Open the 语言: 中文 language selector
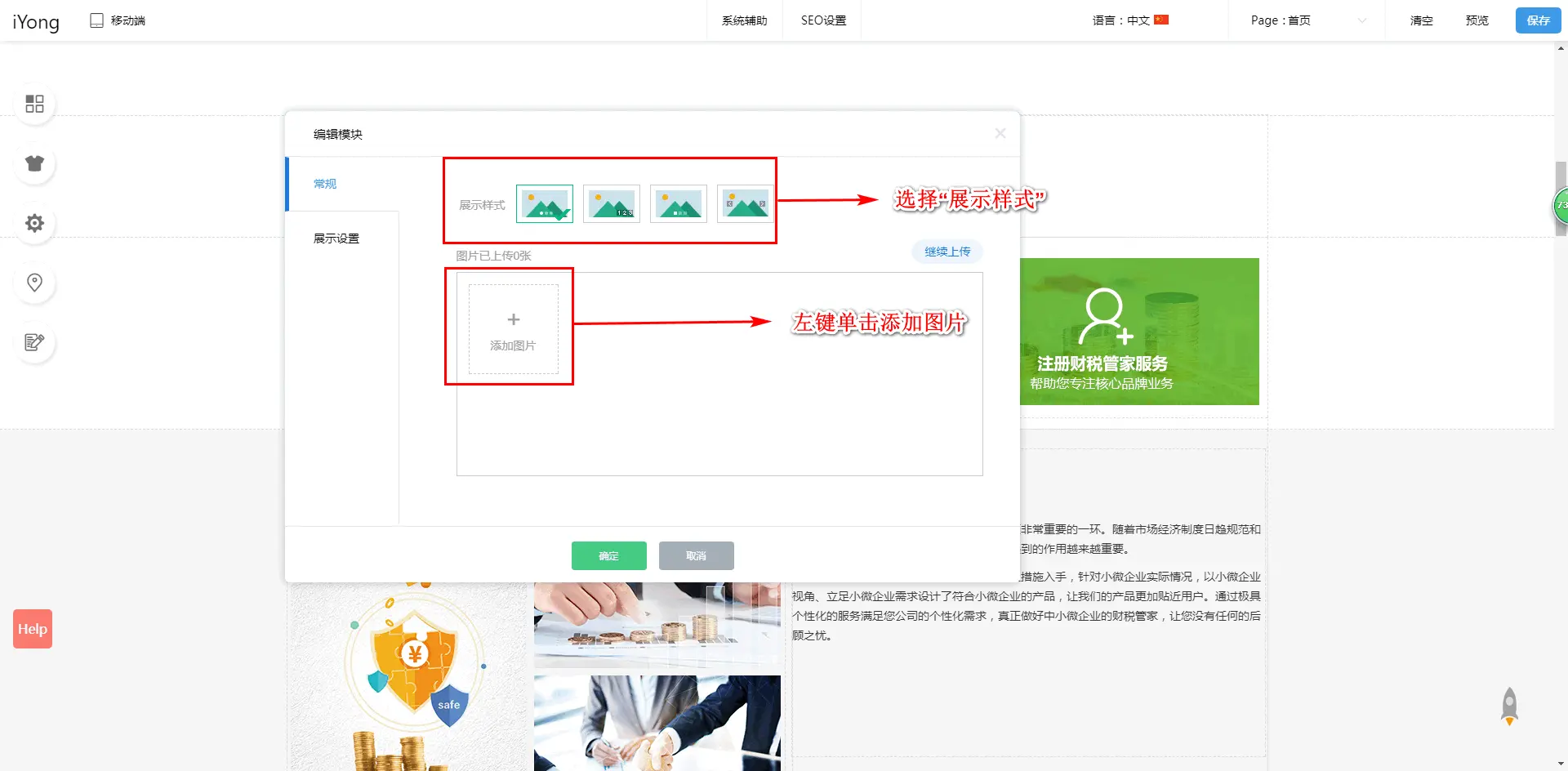 pyautogui.click(x=1130, y=20)
